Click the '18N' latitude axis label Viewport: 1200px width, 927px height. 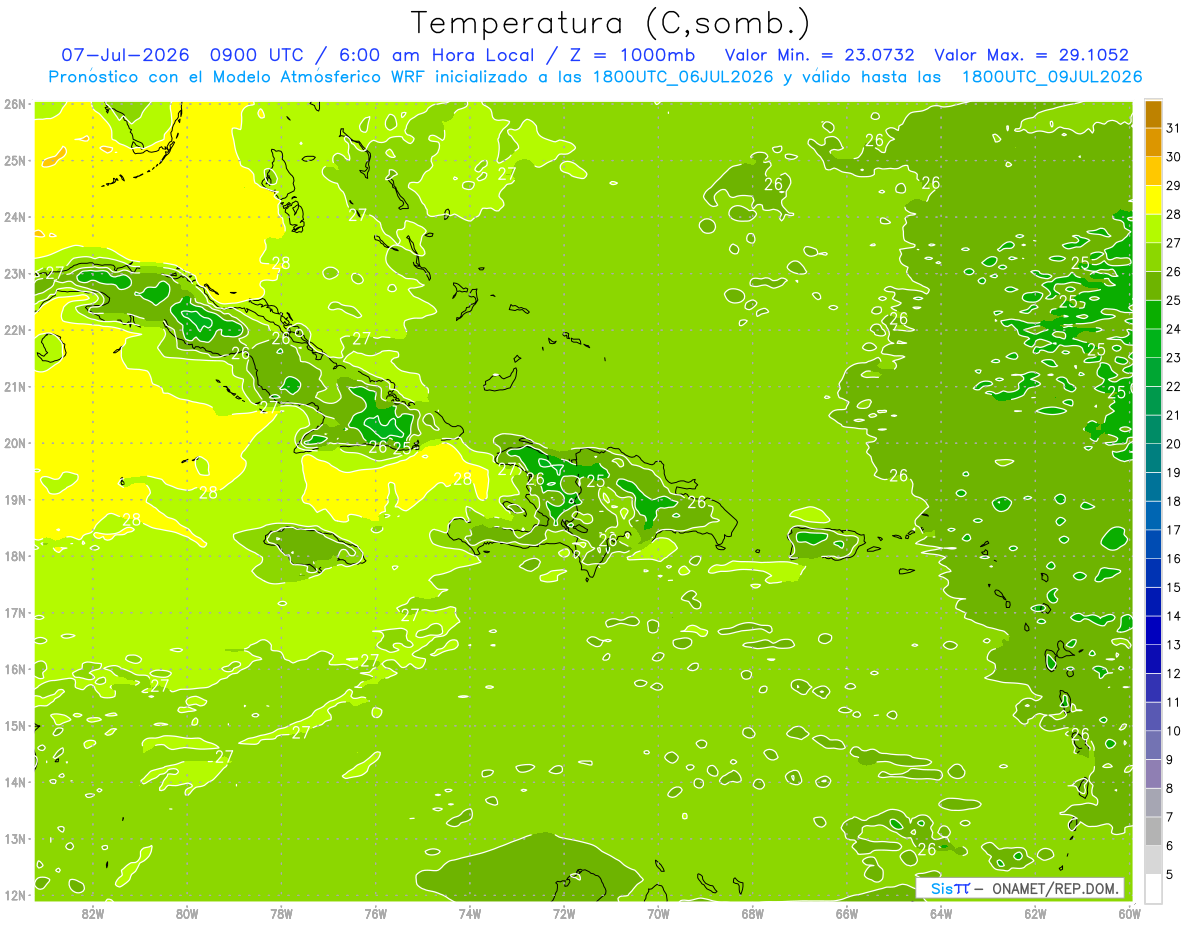tap(14, 556)
